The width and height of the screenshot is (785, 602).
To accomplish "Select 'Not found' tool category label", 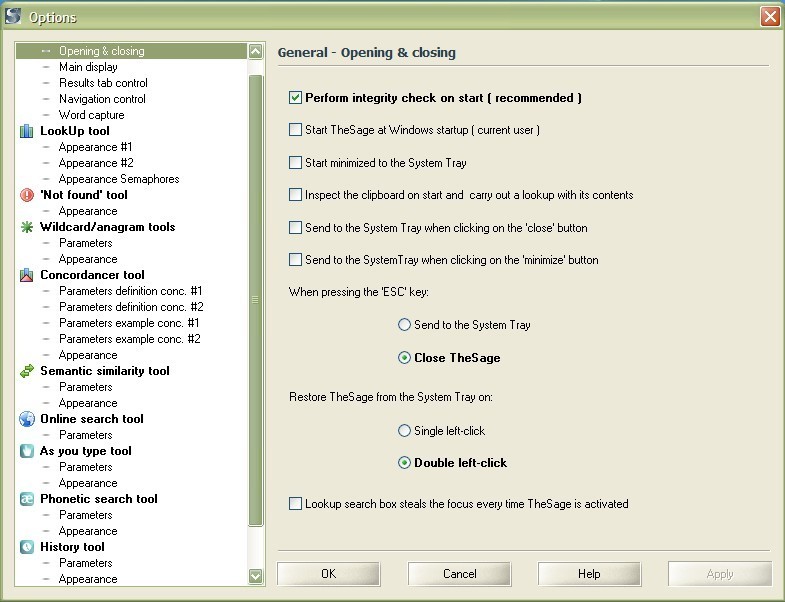I will coord(84,195).
